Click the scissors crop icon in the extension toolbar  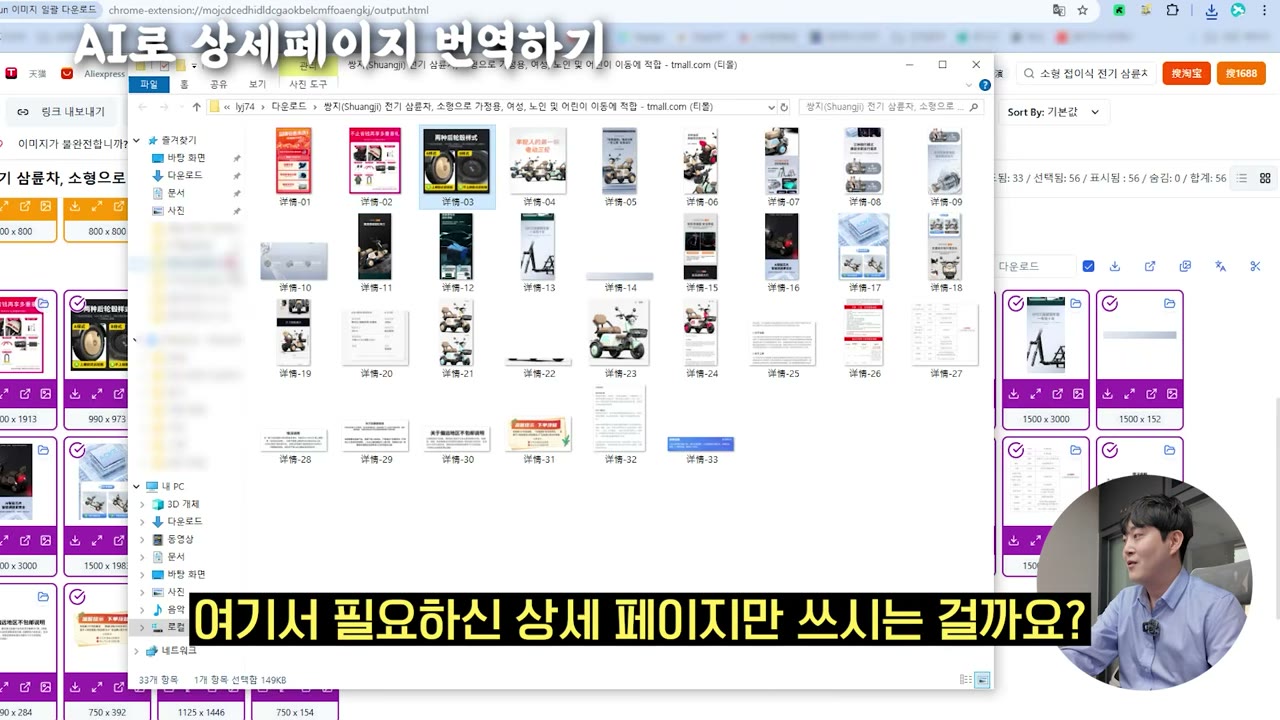[1255, 266]
